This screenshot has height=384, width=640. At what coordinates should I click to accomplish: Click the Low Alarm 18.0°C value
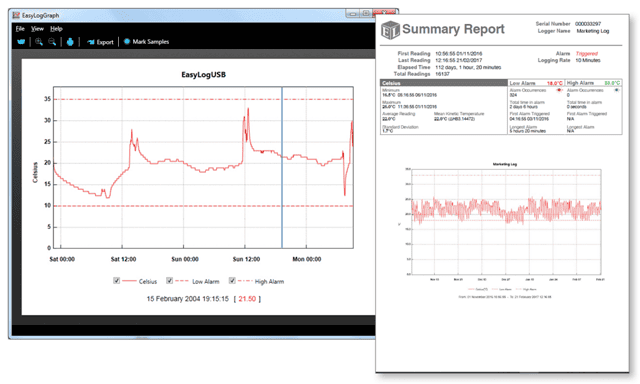555,83
